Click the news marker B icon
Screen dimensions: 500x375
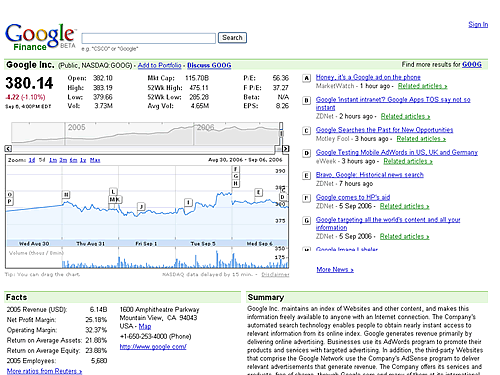coord(307,100)
